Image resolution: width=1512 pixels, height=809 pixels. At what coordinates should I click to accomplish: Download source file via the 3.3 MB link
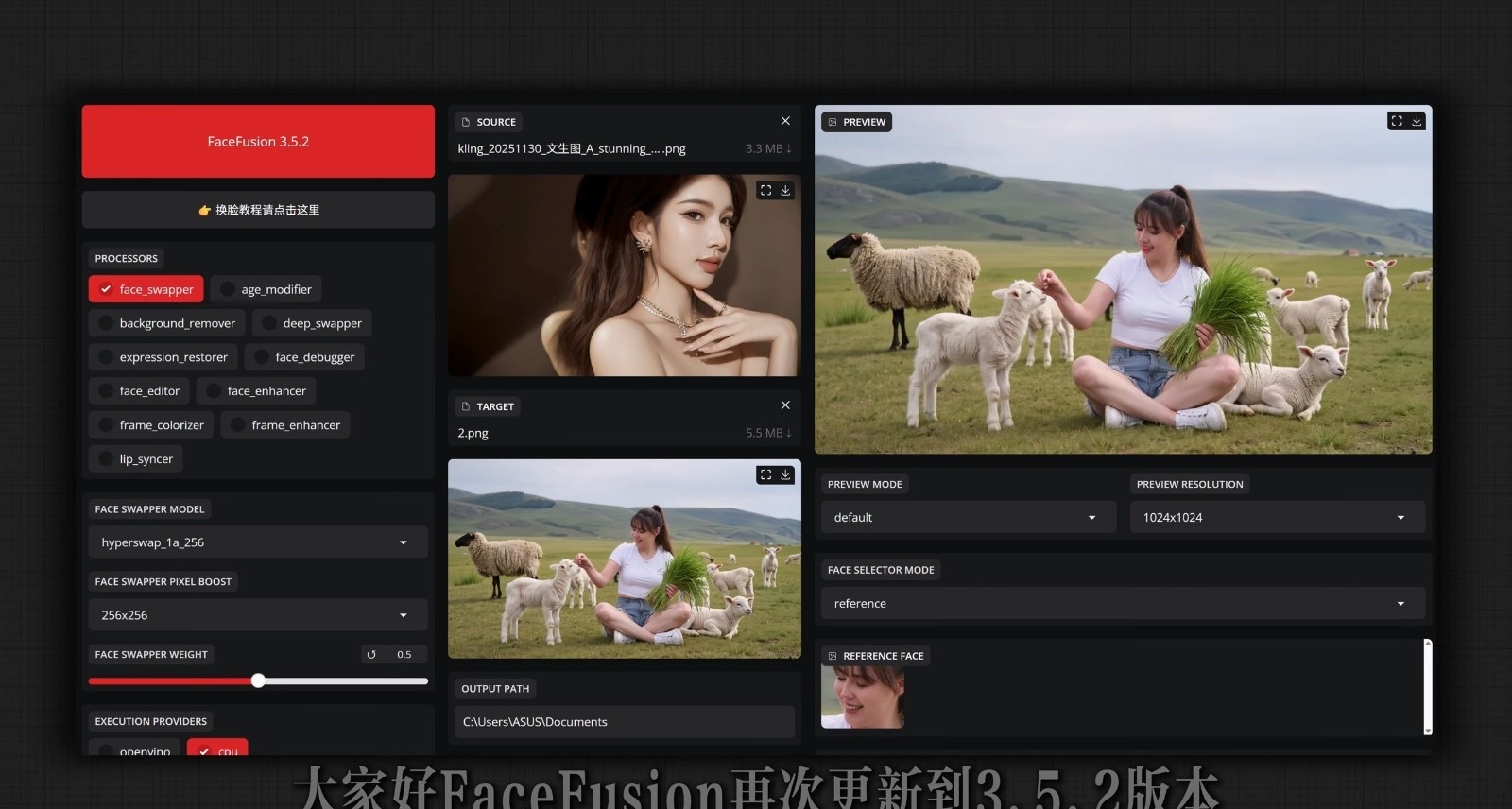tap(768, 148)
